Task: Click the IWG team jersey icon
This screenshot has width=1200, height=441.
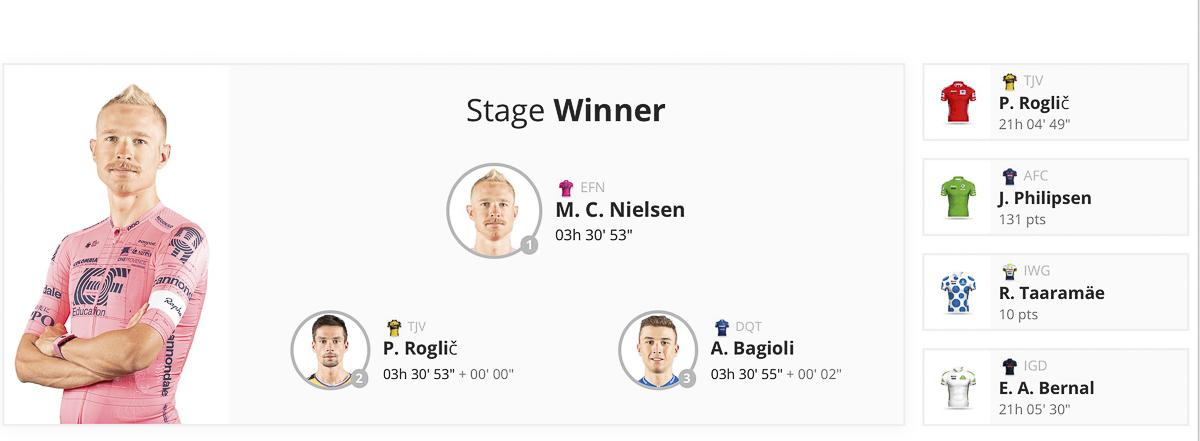Action: [1009, 271]
